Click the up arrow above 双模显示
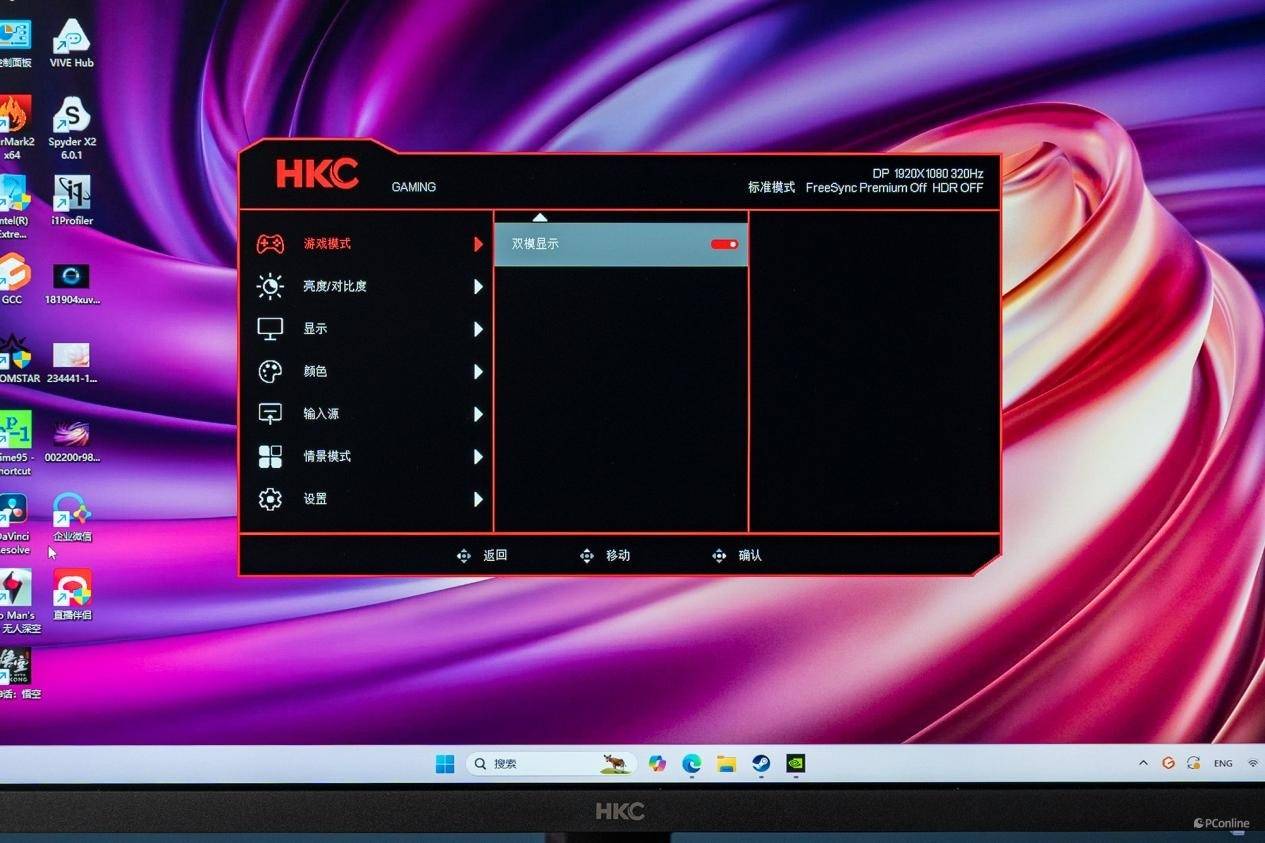Image resolution: width=1265 pixels, height=843 pixels. point(540,217)
